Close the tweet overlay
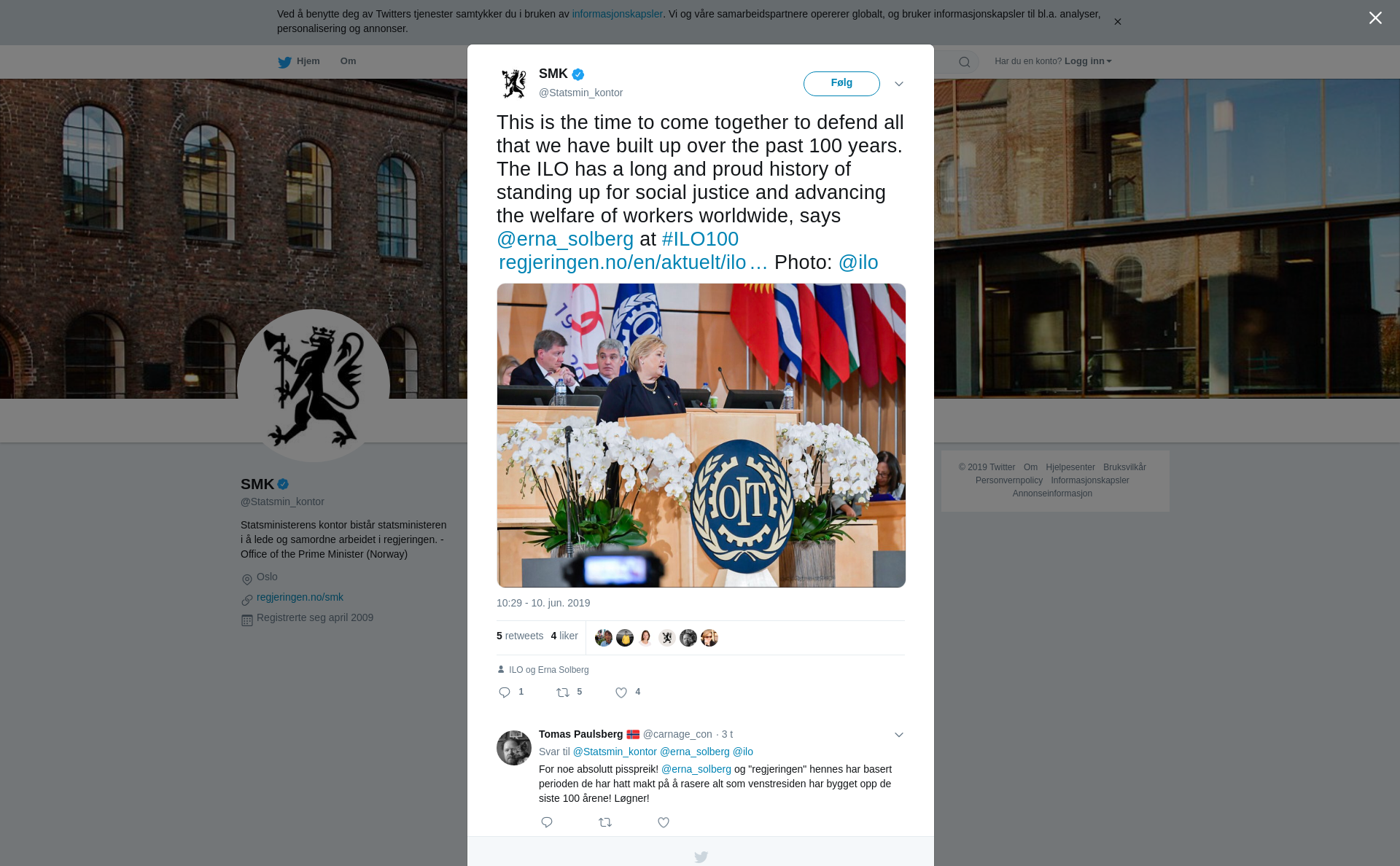The height and width of the screenshot is (866, 1400). click(x=1375, y=17)
